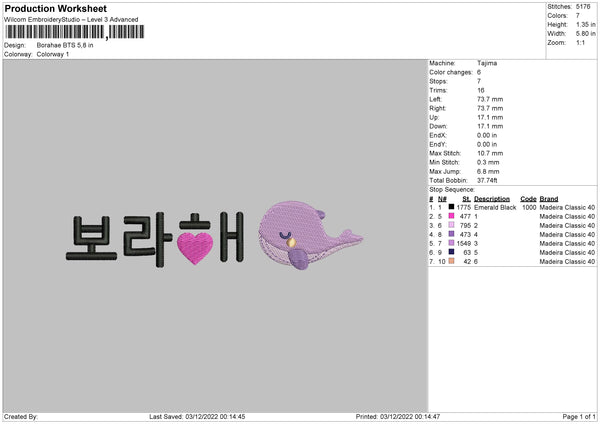Click the Max Jump value 6.8 mm

[x=488, y=171]
